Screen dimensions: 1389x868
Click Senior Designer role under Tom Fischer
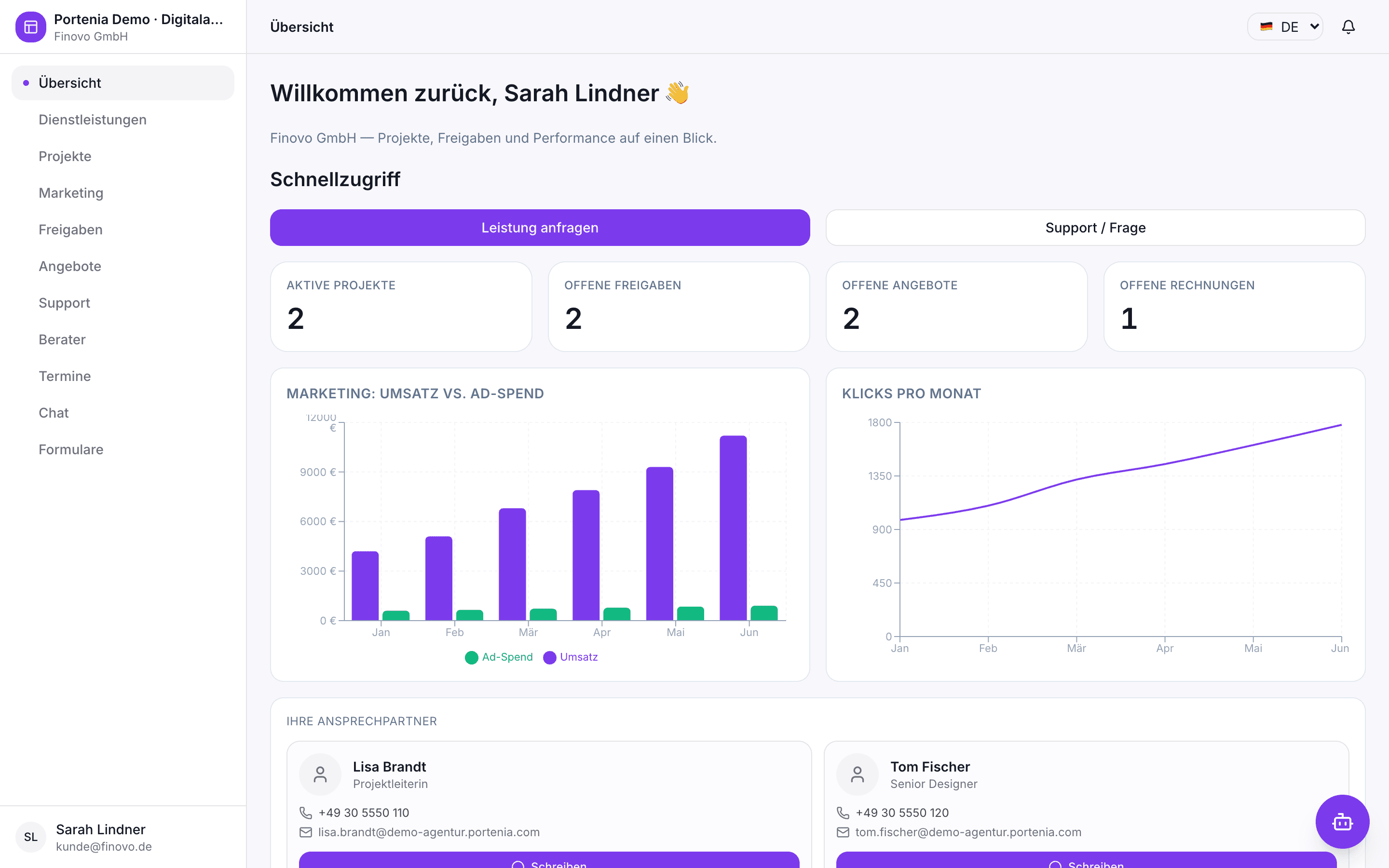point(934,784)
